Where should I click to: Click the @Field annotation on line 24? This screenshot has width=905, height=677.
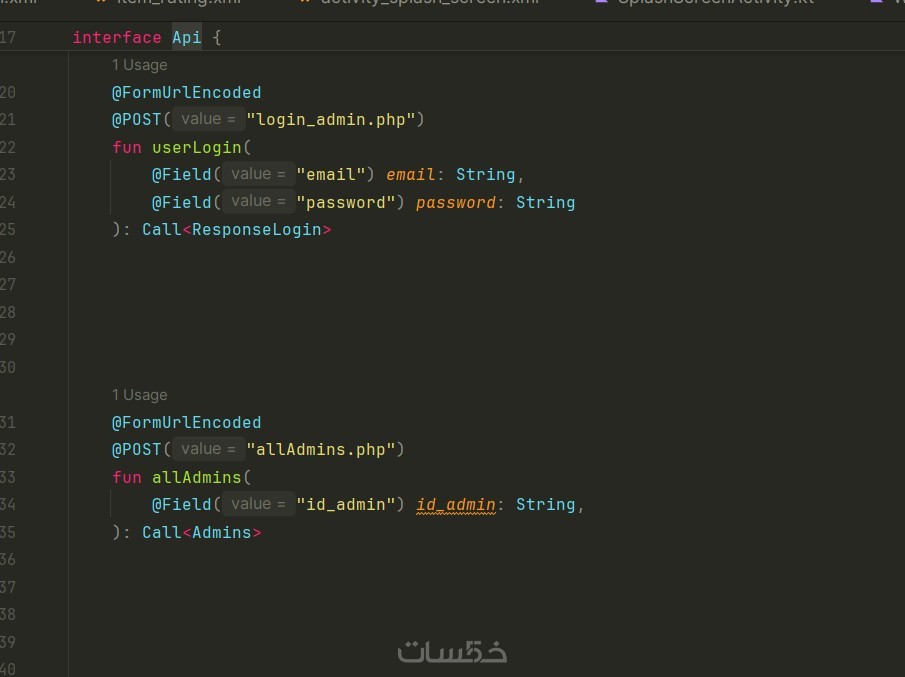[181, 203]
